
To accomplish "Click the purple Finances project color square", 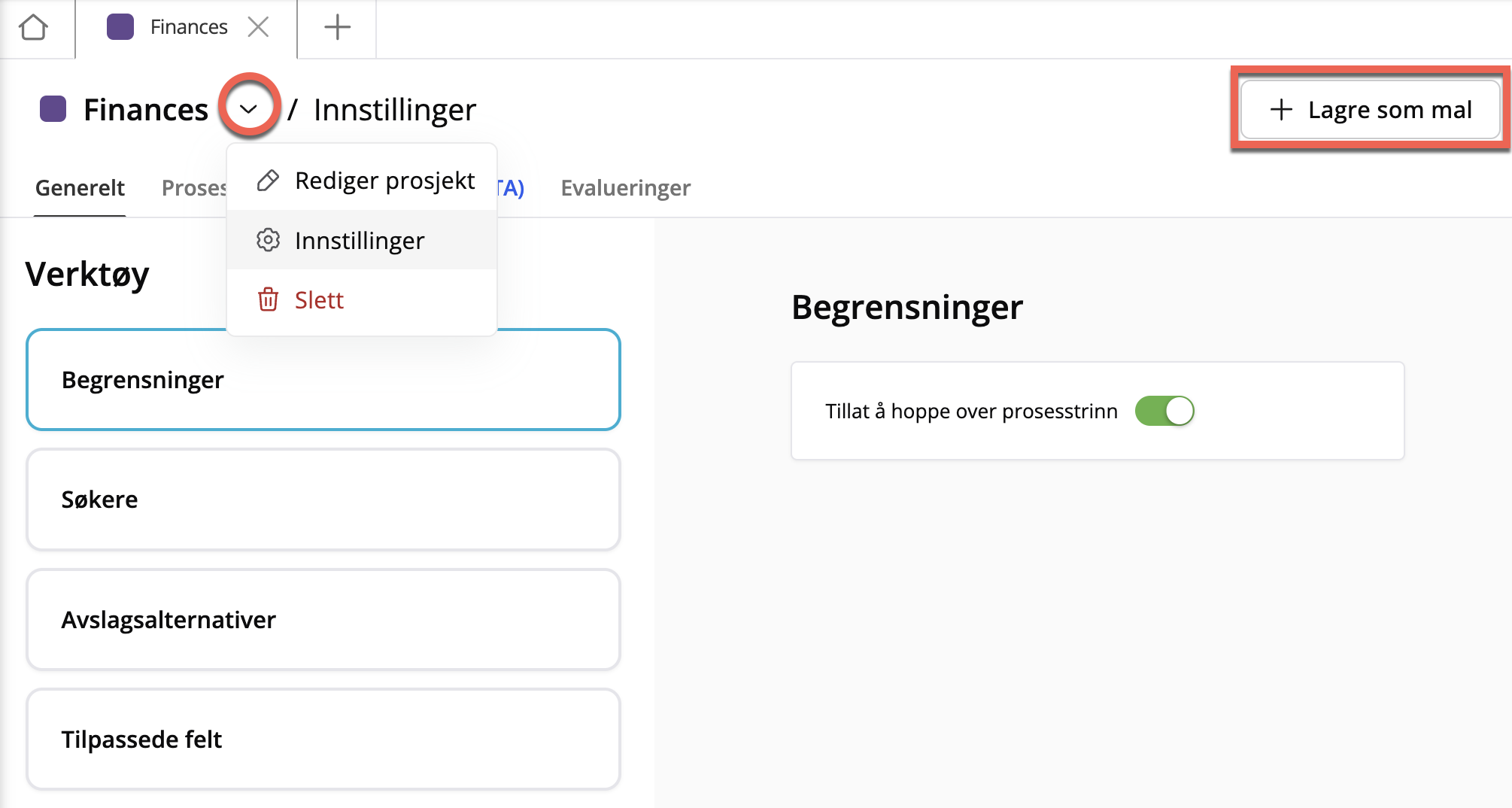I will [x=53, y=109].
